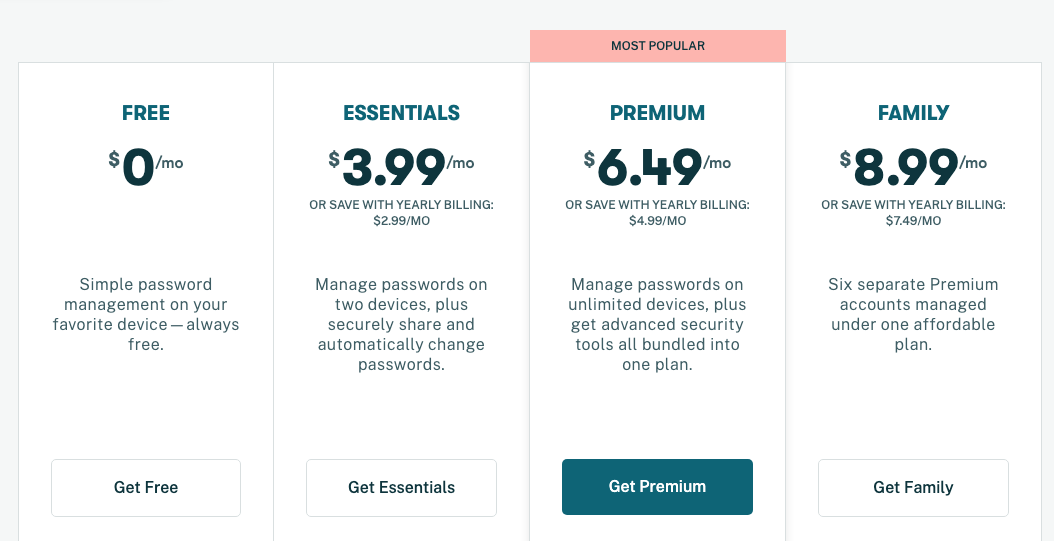This screenshot has width=1054, height=541.
Task: Click the MOST POPULAR banner
Action: coord(657,46)
